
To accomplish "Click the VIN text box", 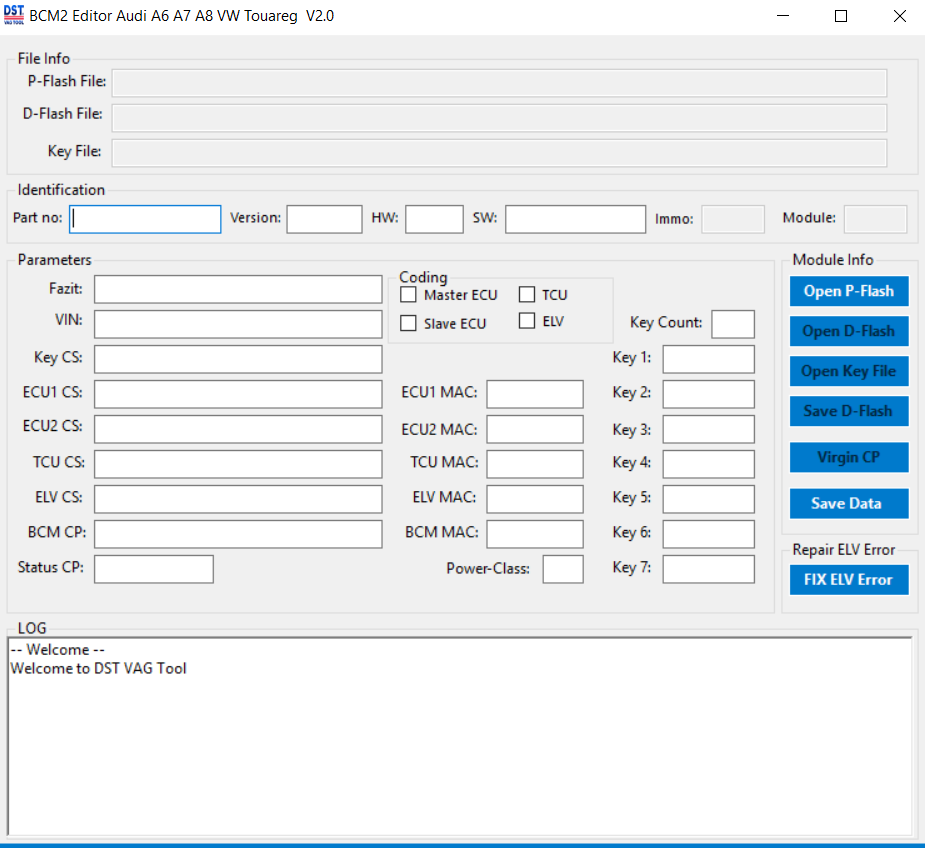I will pyautogui.click(x=238, y=324).
